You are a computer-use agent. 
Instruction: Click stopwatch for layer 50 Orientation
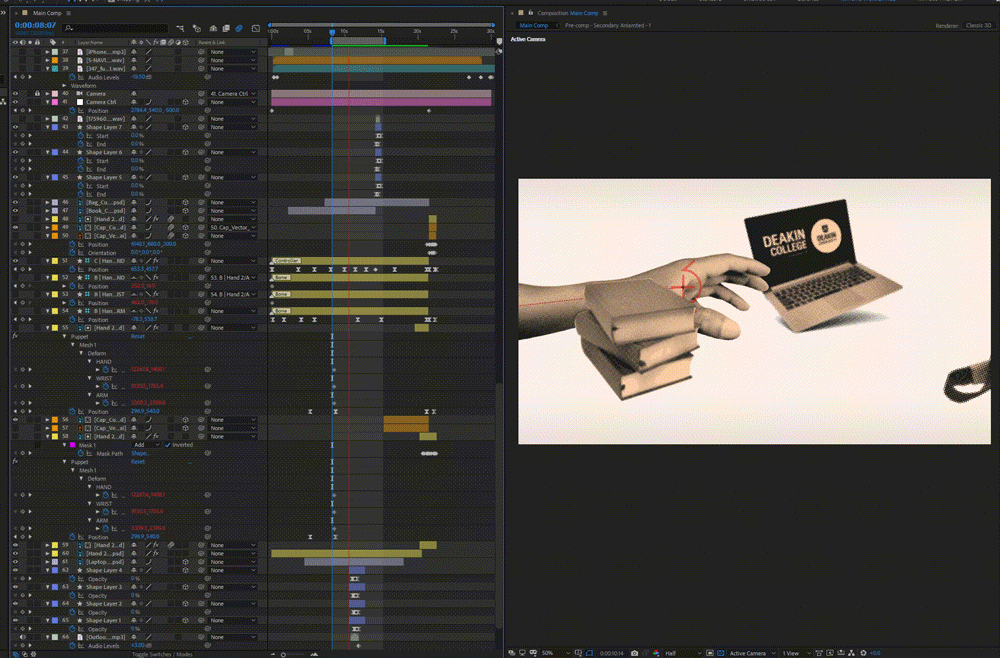pyautogui.click(x=72, y=252)
